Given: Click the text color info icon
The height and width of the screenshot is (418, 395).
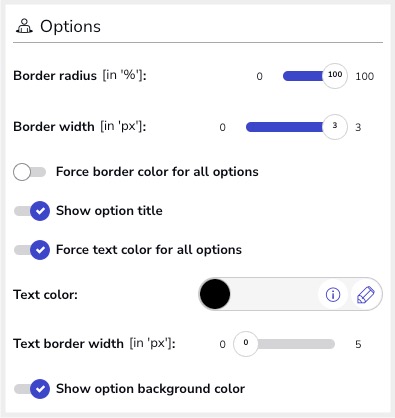Looking at the screenshot, I should tap(333, 294).
